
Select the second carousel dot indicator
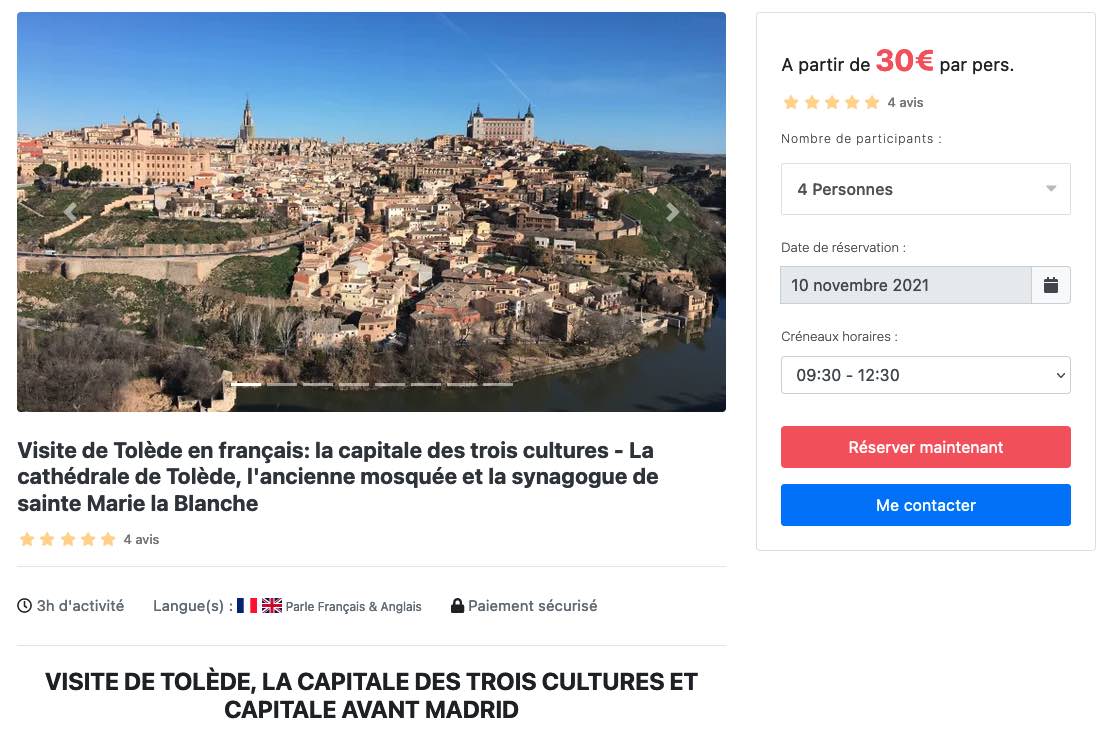[283, 383]
